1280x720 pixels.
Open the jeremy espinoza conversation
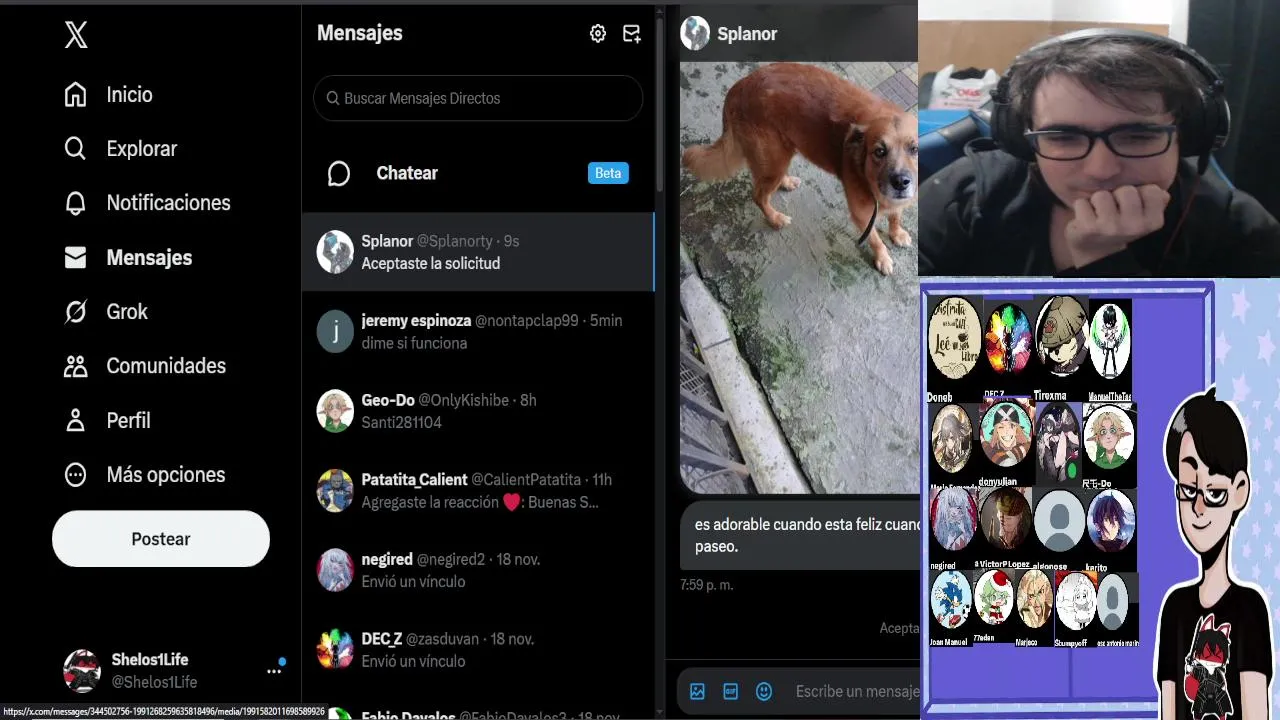click(x=478, y=332)
